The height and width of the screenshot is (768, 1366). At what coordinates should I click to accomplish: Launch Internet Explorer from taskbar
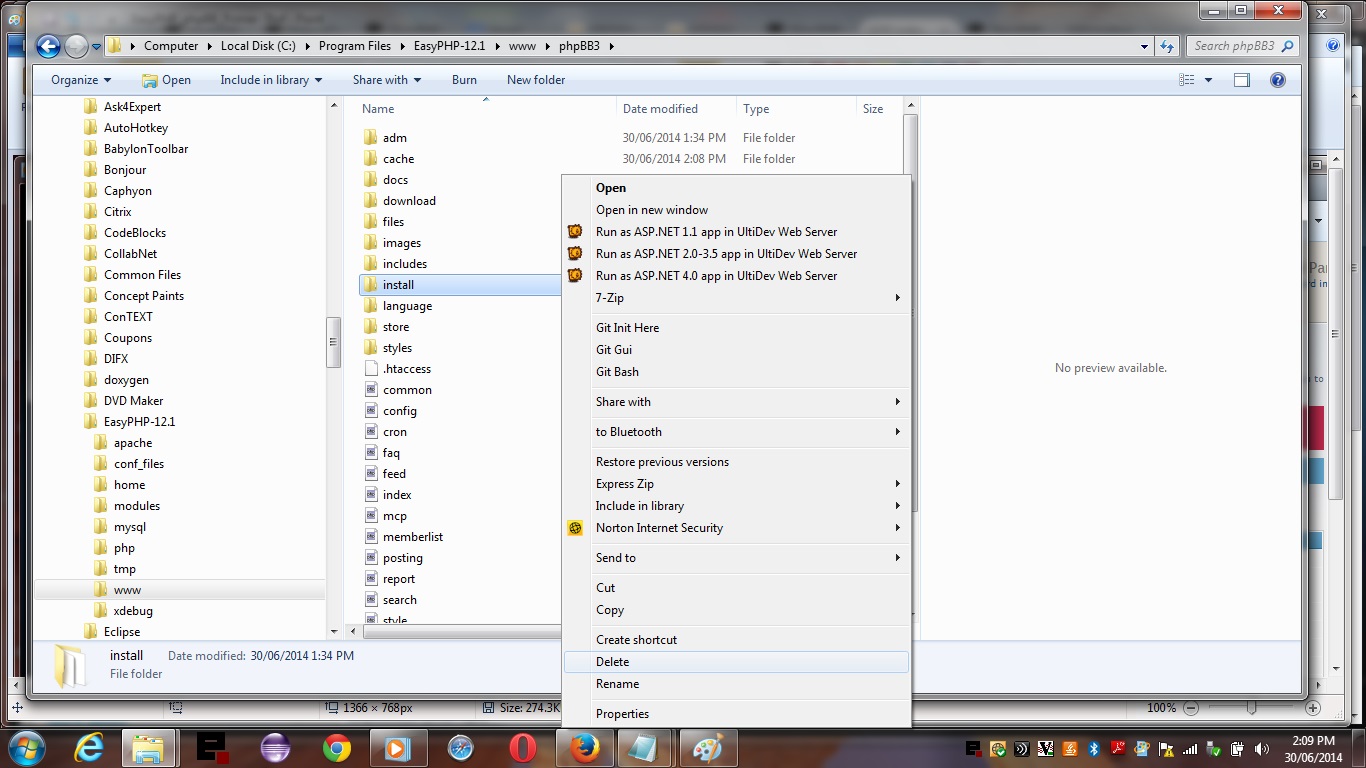click(x=89, y=748)
